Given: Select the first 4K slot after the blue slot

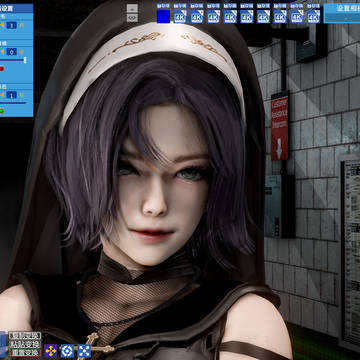Looking at the screenshot, I should pyautogui.click(x=180, y=16).
